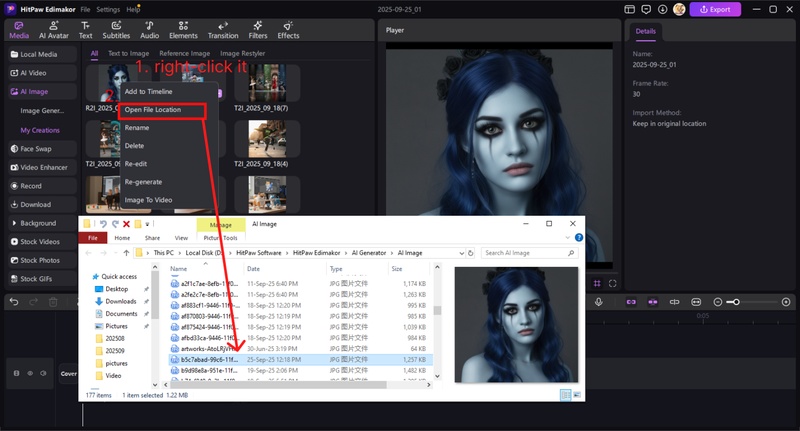Open Stock Photos in sidebar
Viewport: 800px width, 431px height.
[x=42, y=260]
